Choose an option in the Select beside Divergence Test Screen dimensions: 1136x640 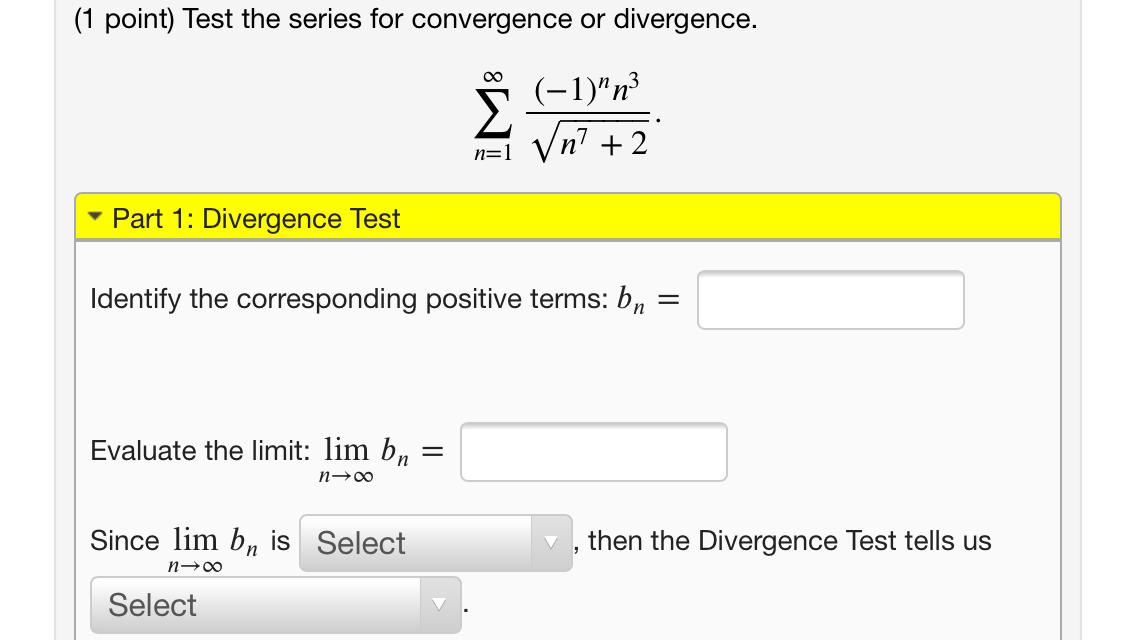[x=420, y=543]
